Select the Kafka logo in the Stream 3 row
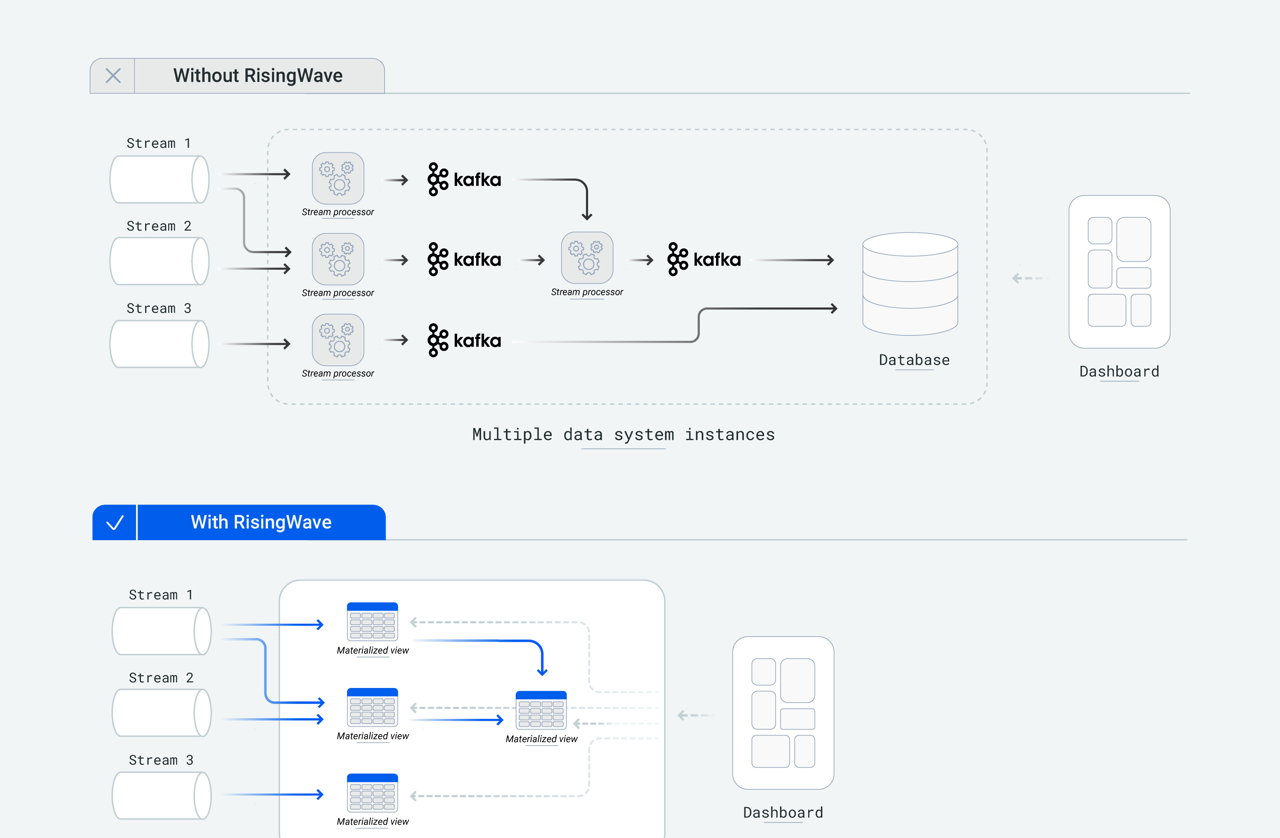Image resolution: width=1280 pixels, height=838 pixels. pos(464,341)
